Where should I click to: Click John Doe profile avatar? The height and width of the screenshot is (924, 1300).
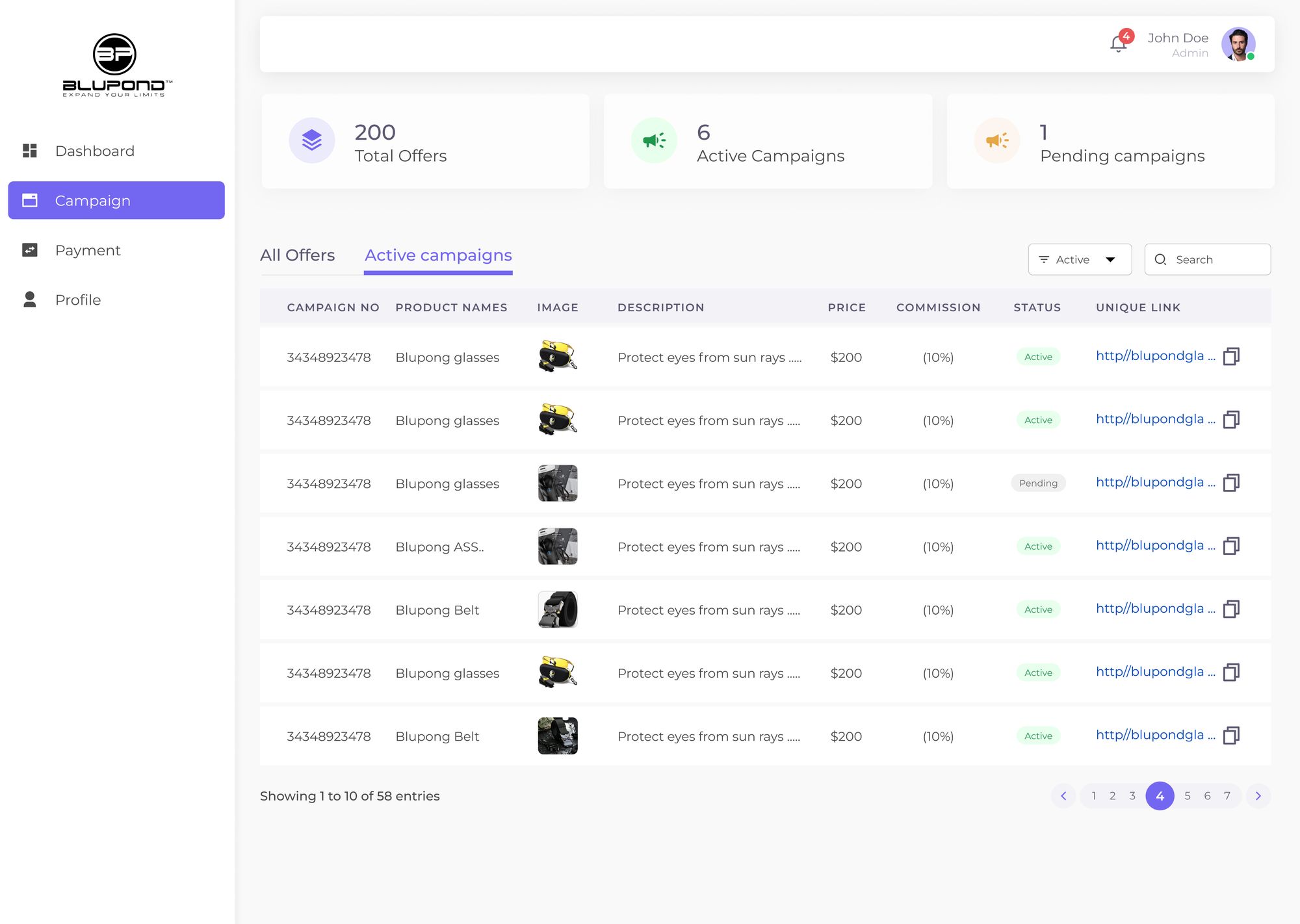[1238, 44]
